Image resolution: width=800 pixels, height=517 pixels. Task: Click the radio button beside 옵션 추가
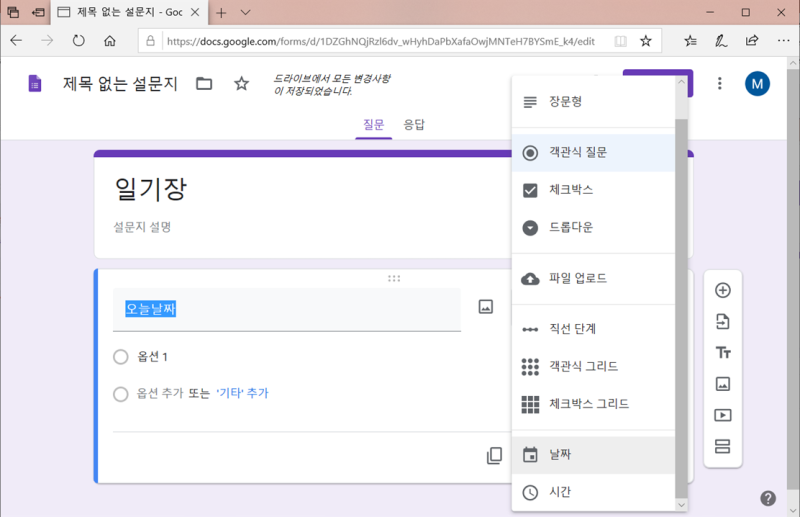coord(121,394)
